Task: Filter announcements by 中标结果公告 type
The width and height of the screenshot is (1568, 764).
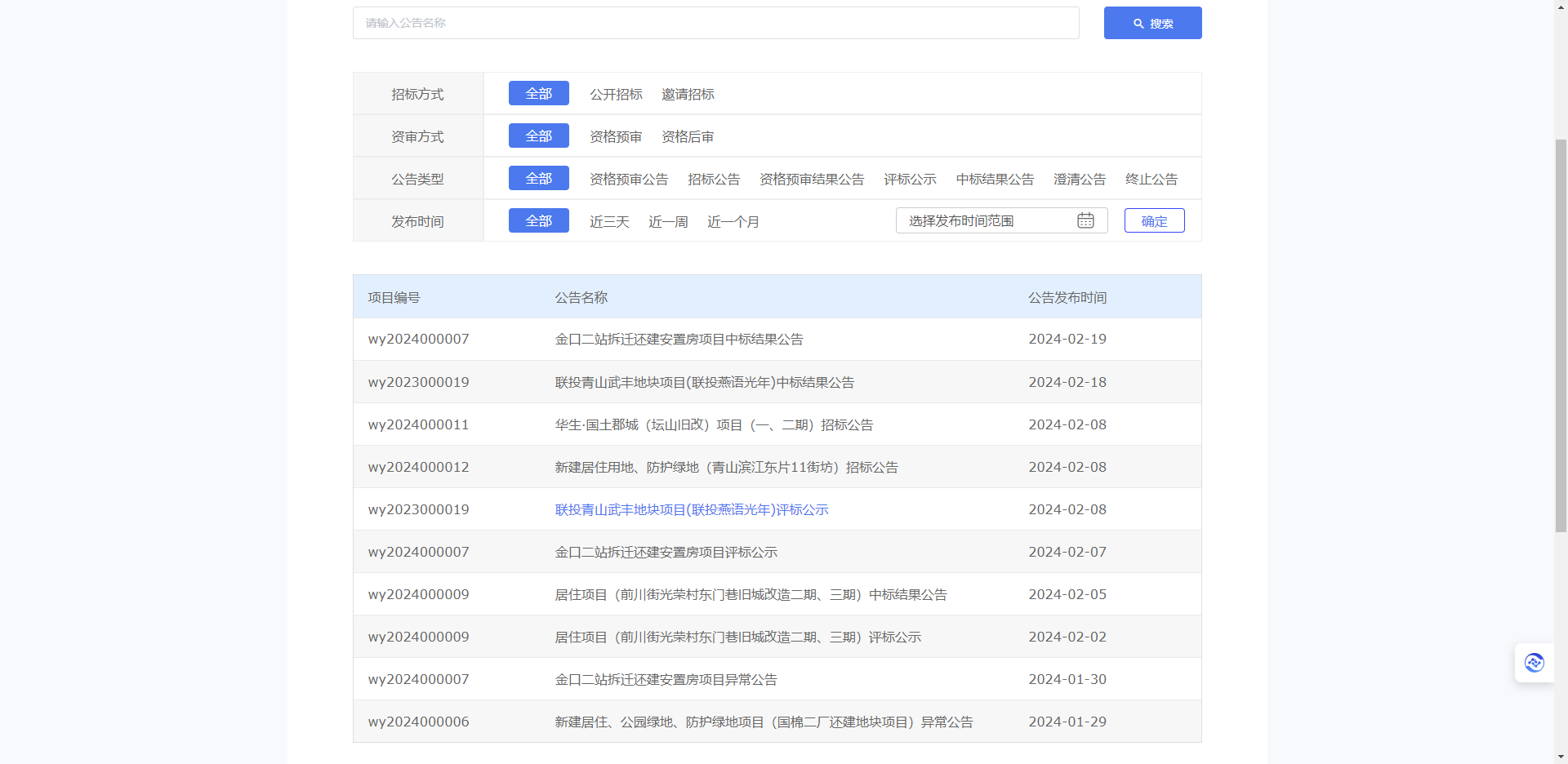Action: coord(995,180)
